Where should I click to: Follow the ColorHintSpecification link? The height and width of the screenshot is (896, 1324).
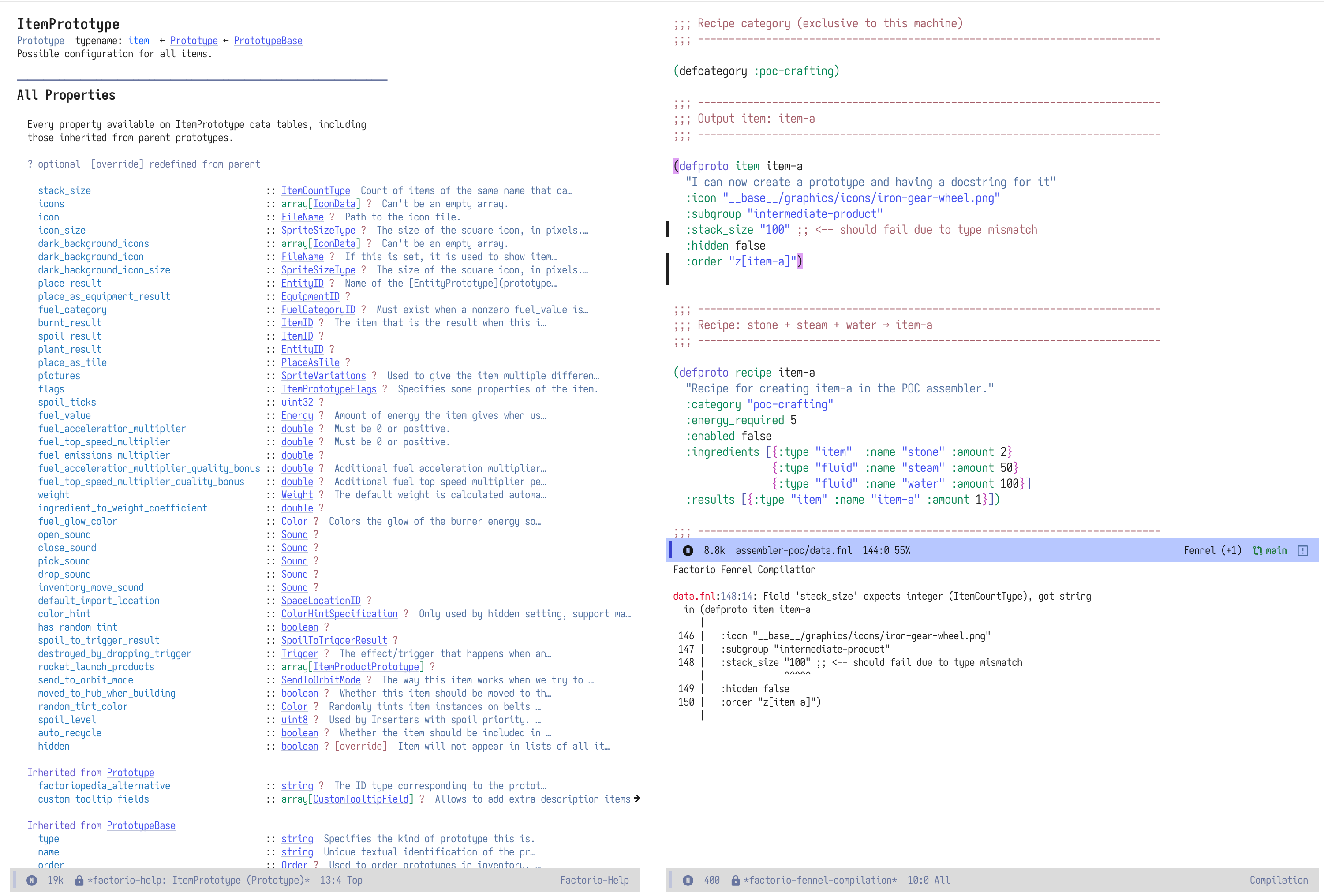[339, 613]
